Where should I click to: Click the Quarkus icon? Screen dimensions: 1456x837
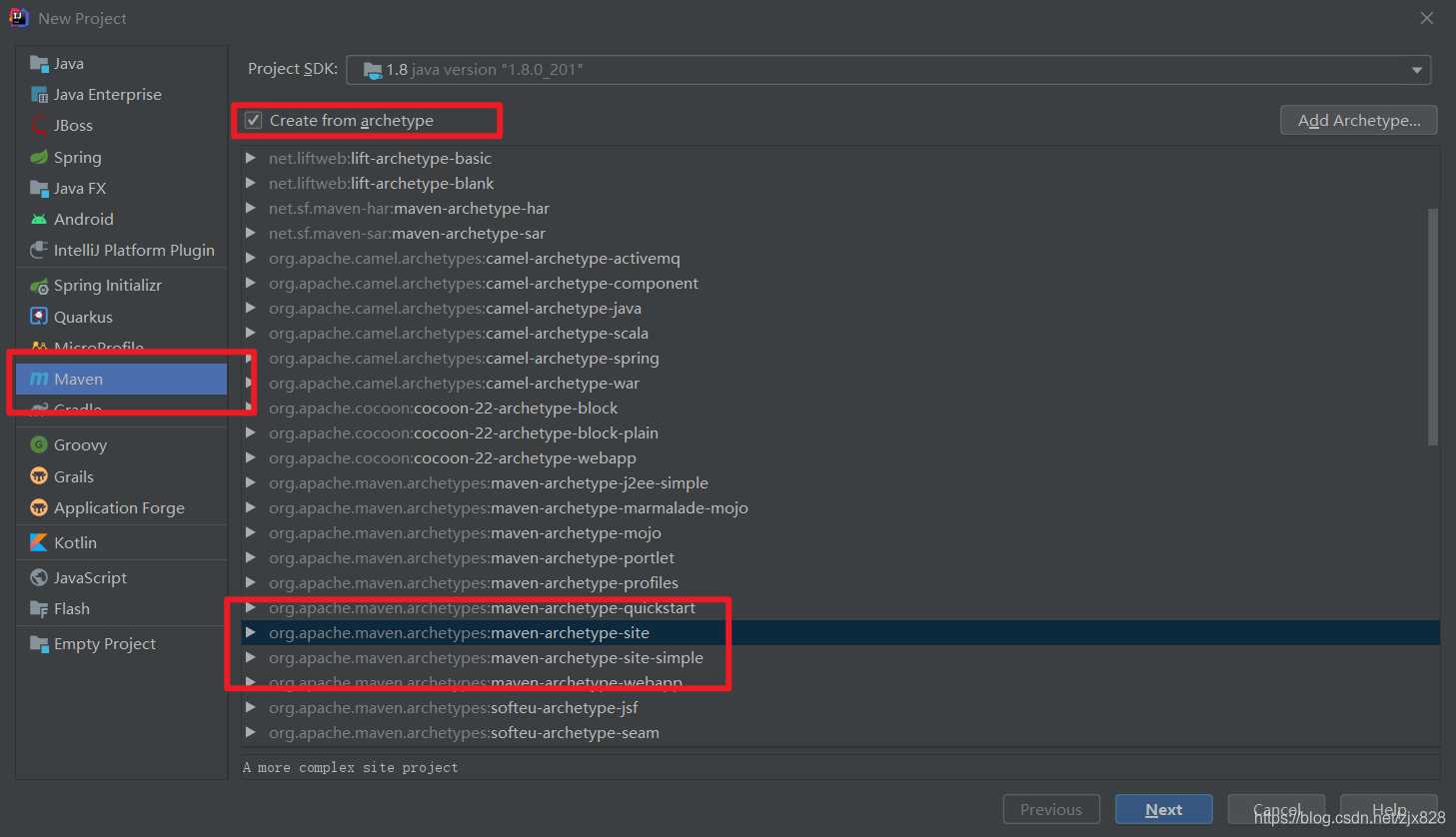coord(39,318)
